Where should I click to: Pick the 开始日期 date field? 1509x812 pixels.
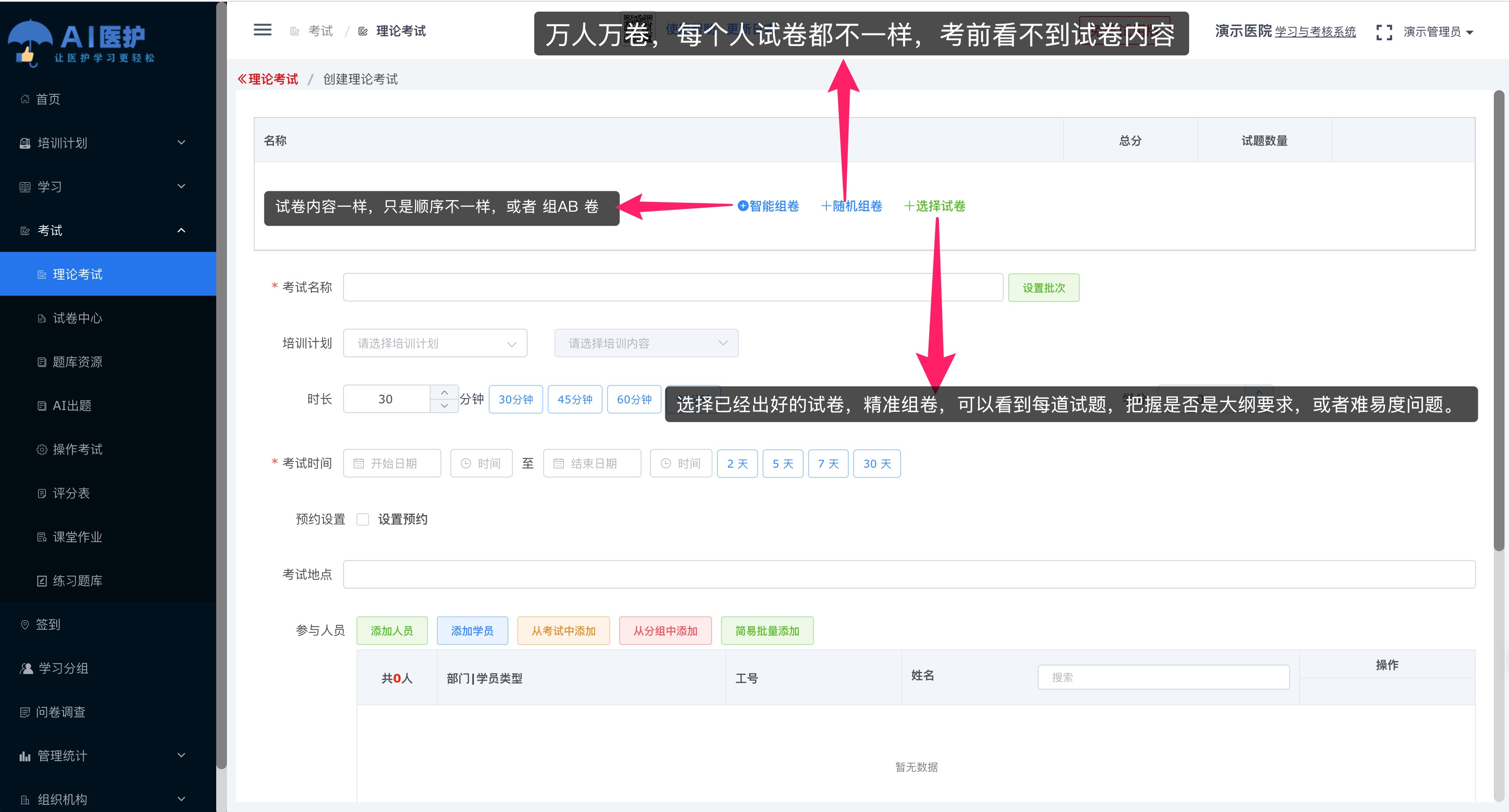[392, 464]
